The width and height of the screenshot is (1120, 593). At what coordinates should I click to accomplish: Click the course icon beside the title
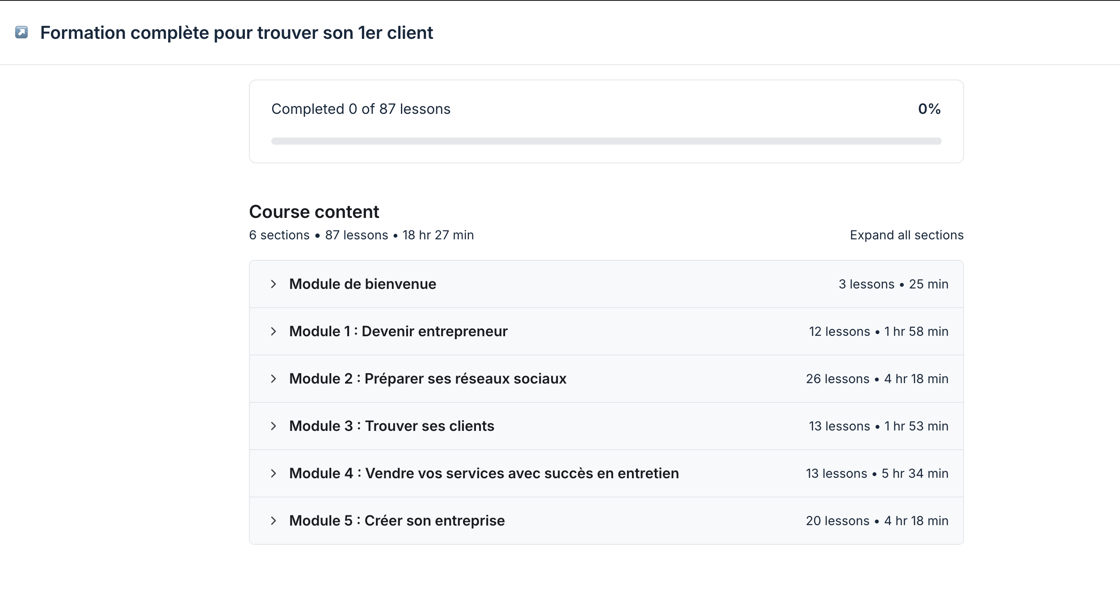tap(21, 33)
